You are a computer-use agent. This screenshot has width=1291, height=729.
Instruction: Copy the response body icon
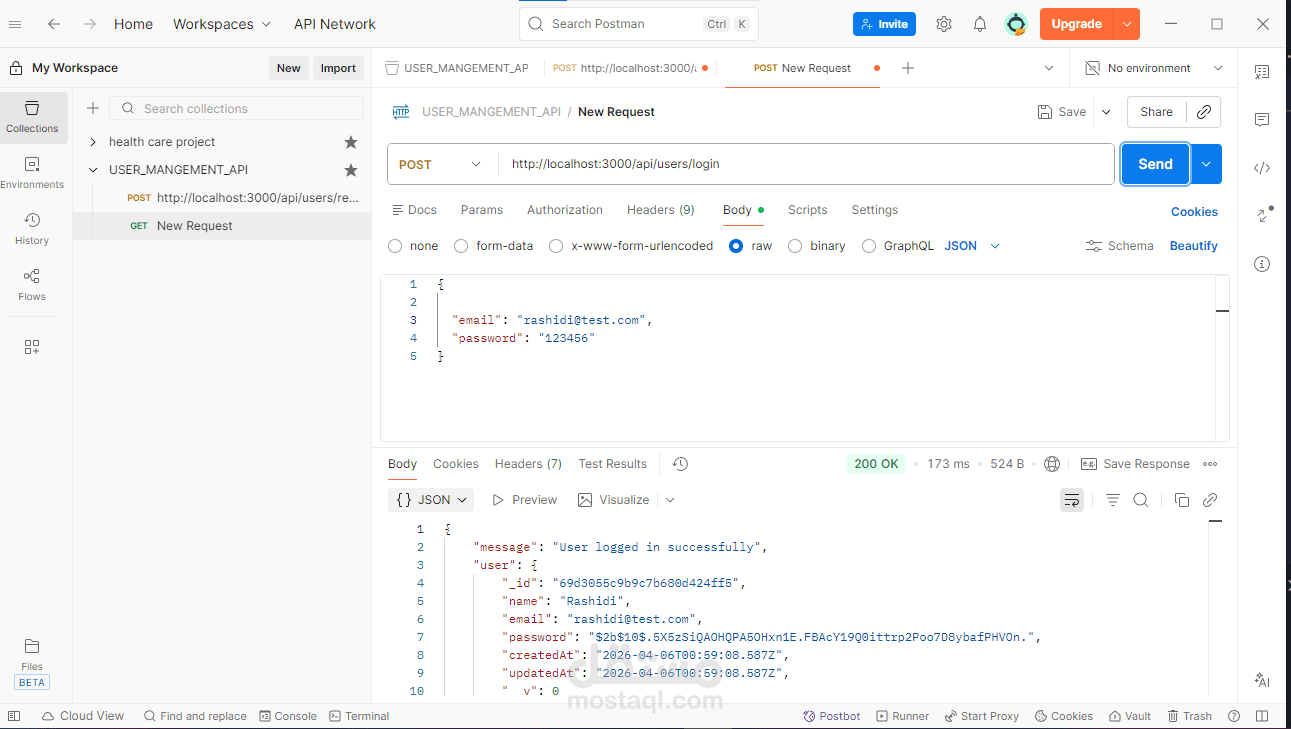(x=1182, y=500)
